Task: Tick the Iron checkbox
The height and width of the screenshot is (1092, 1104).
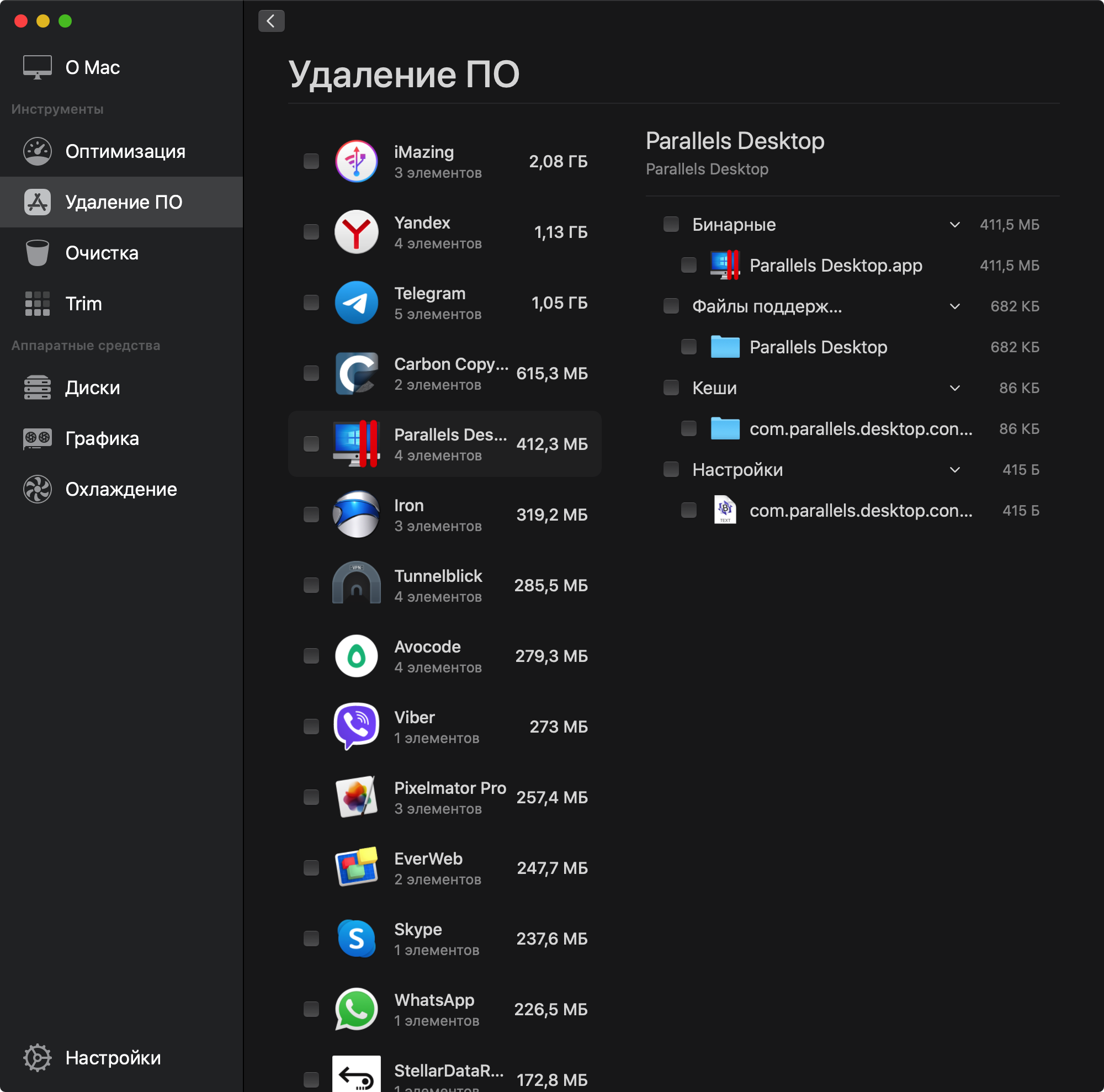Action: tap(311, 515)
